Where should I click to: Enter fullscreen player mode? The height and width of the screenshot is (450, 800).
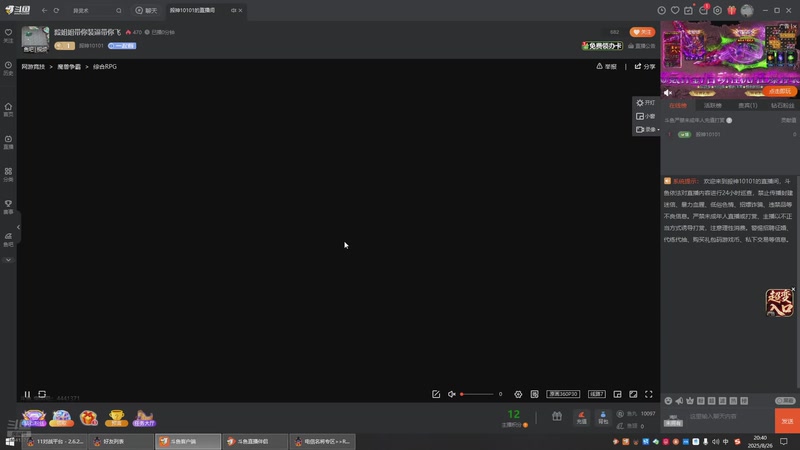[648, 394]
